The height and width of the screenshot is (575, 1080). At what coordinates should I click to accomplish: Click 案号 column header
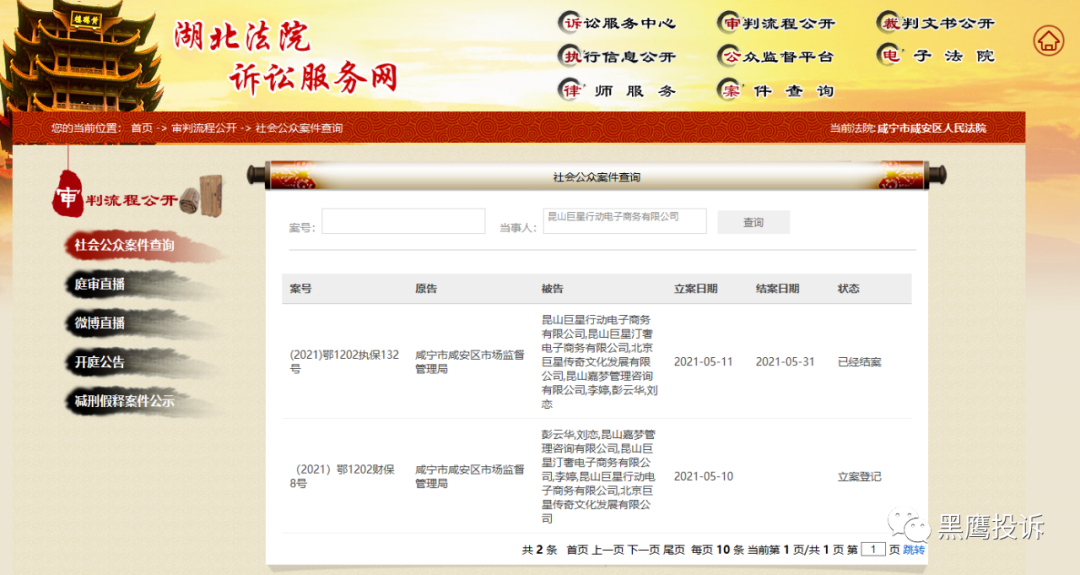pos(301,289)
